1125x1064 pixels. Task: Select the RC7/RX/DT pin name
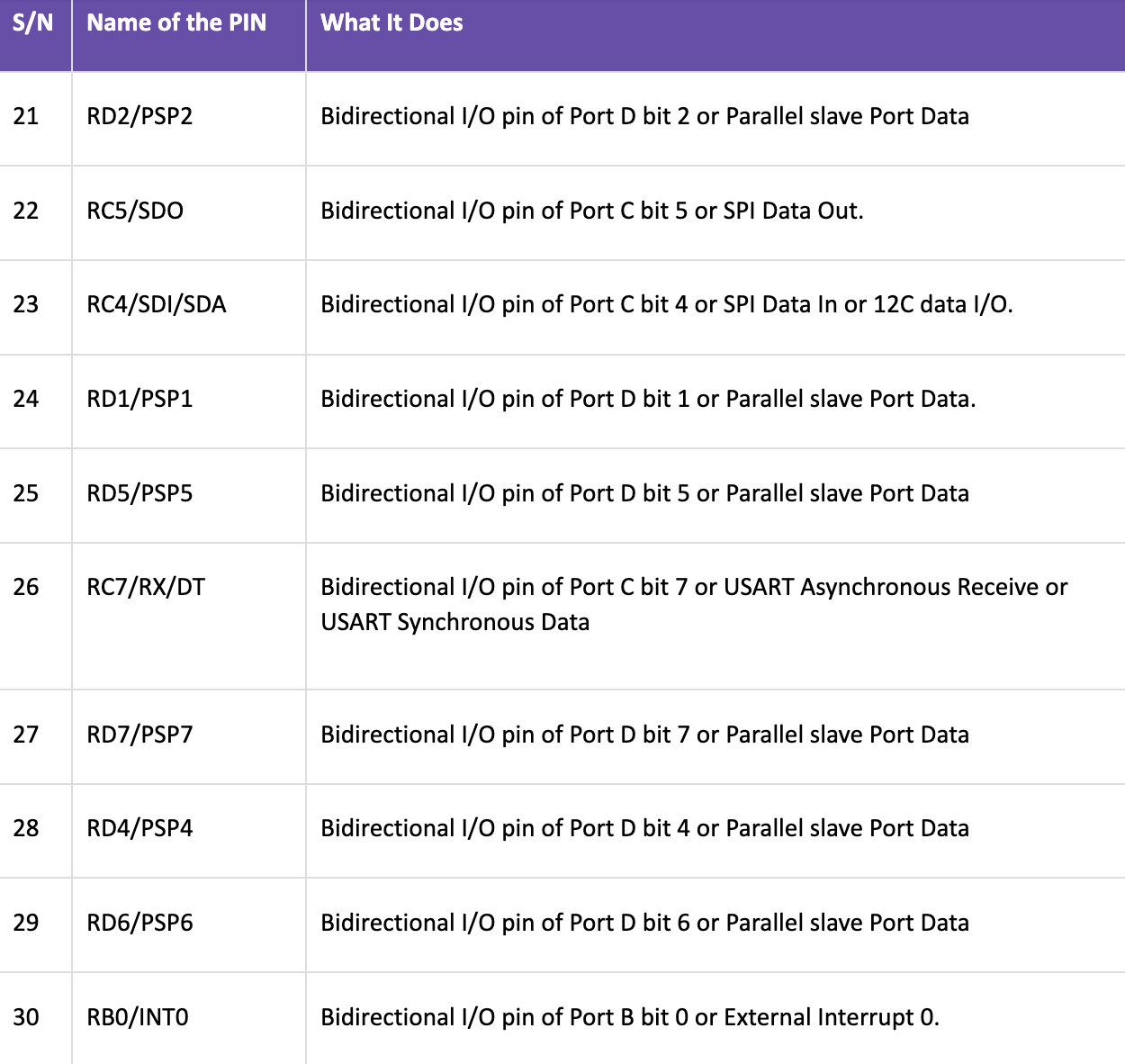tap(146, 588)
